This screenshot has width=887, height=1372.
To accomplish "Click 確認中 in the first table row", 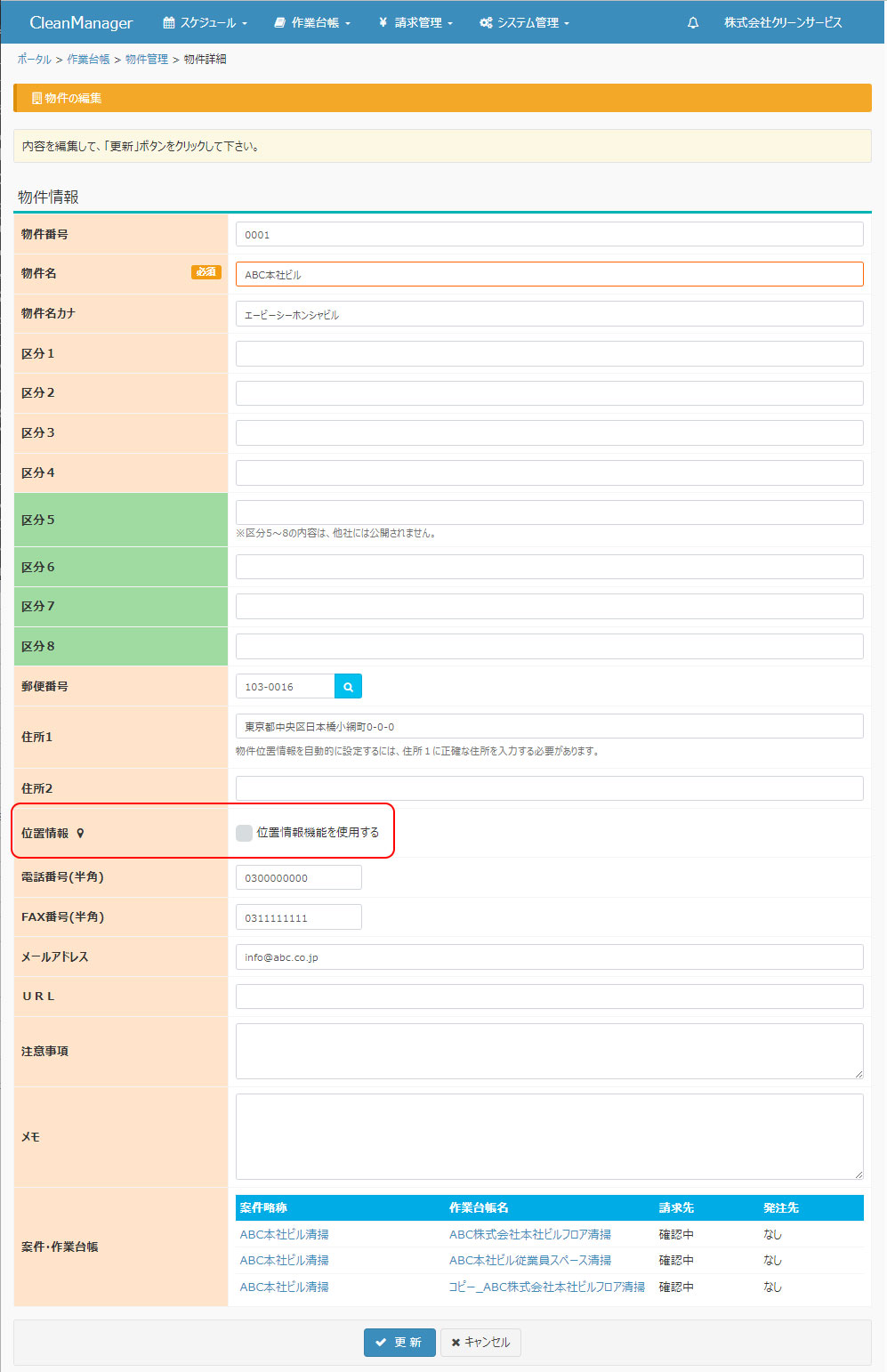I will (x=676, y=1234).
